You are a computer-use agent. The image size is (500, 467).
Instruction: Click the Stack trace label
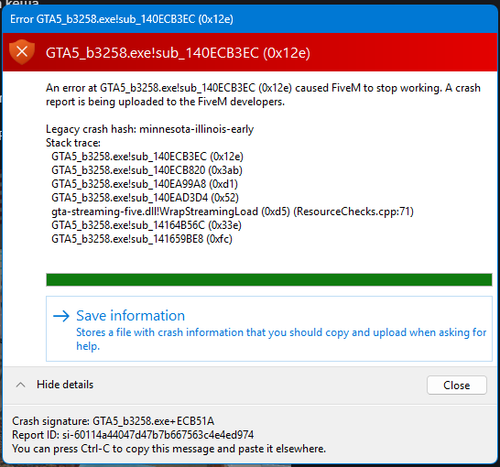73,143
